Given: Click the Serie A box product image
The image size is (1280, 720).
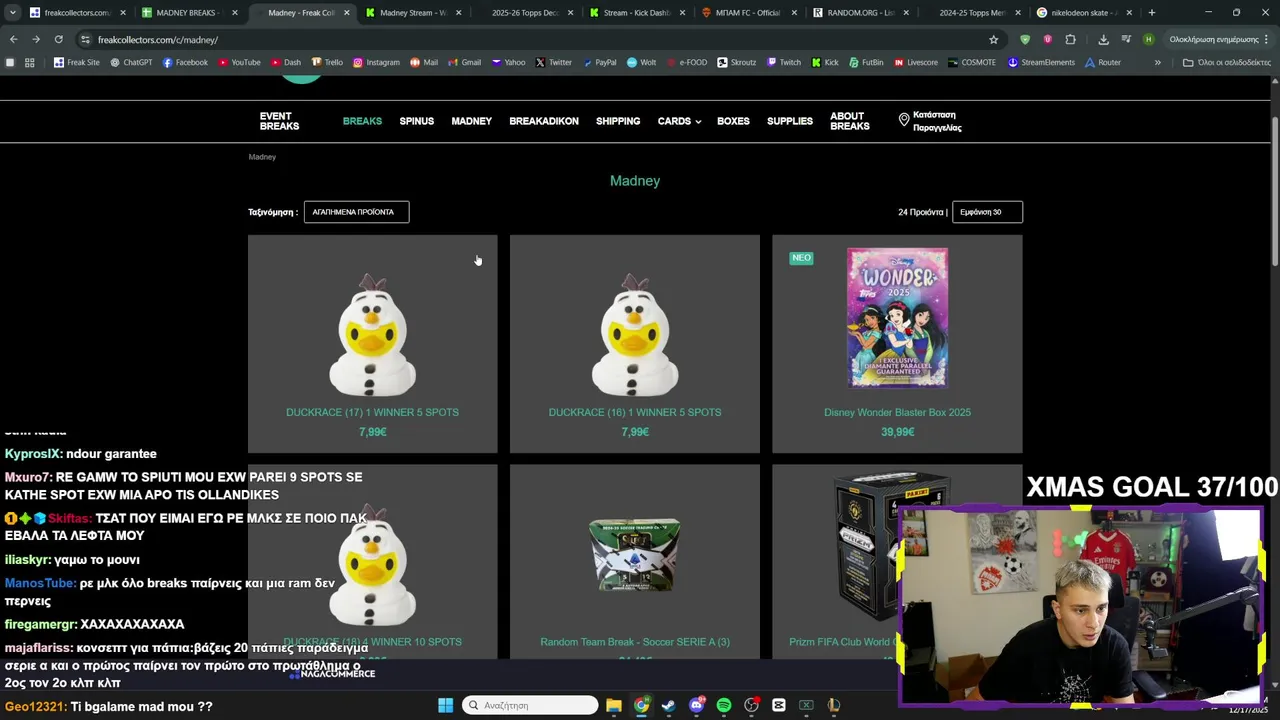Looking at the screenshot, I should [x=634, y=555].
